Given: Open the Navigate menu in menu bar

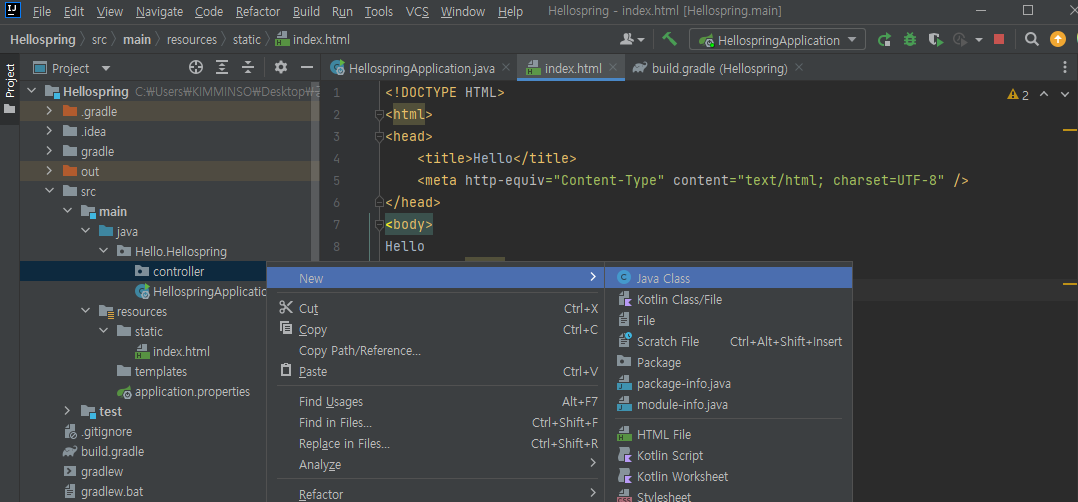Looking at the screenshot, I should (160, 12).
